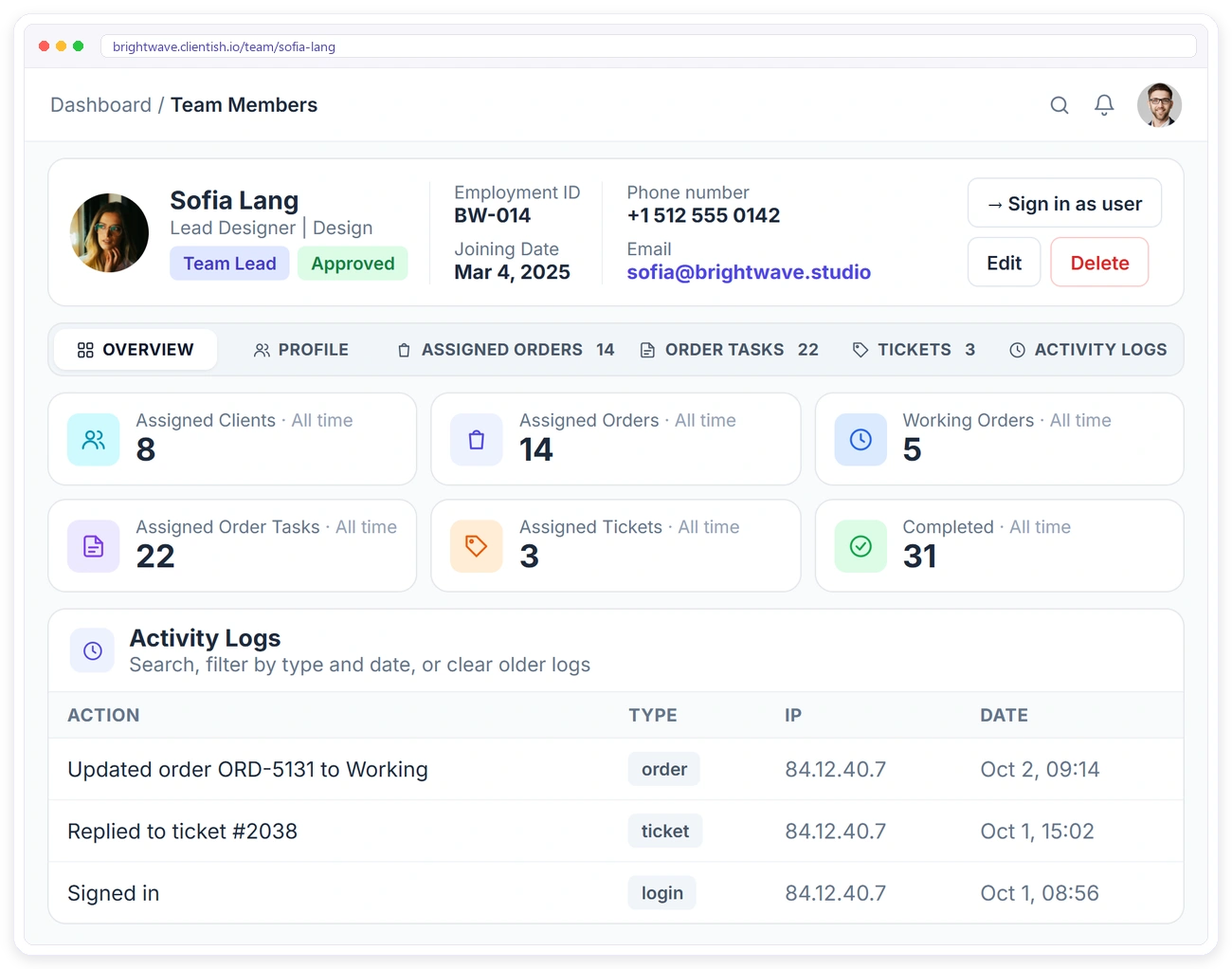Click the Team Lead badge

(229, 264)
